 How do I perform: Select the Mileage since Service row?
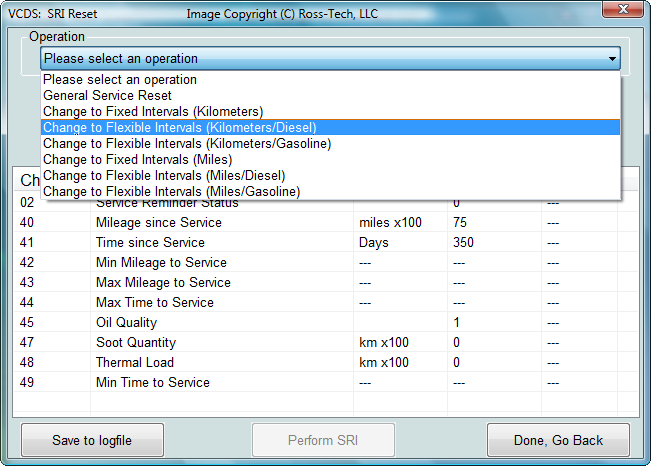159,222
